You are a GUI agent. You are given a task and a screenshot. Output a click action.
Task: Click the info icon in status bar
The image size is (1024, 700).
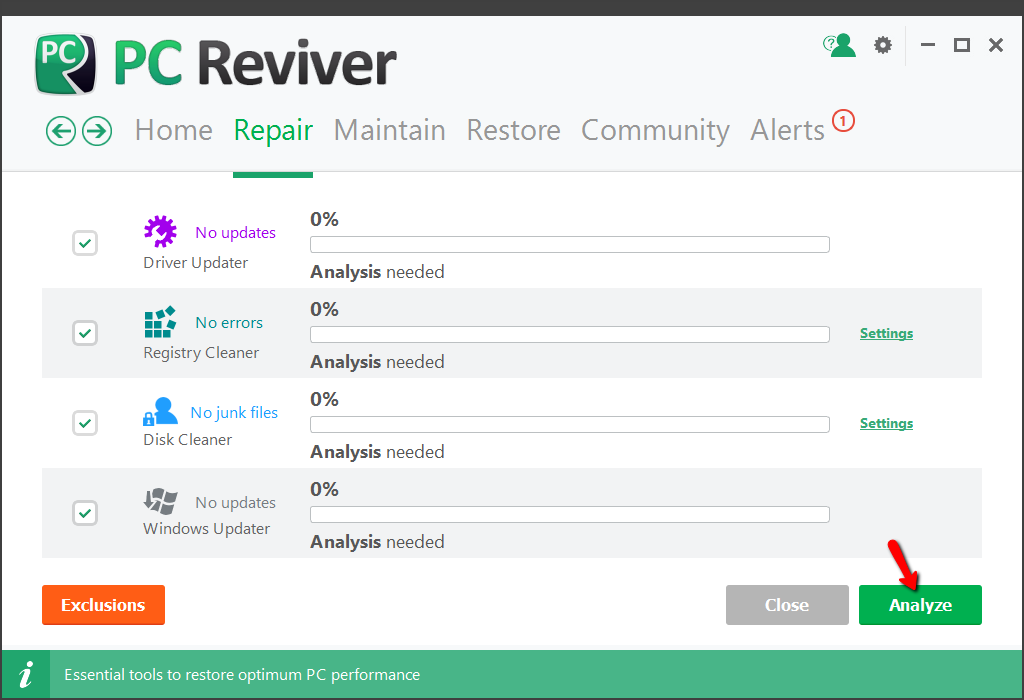click(x=26, y=674)
